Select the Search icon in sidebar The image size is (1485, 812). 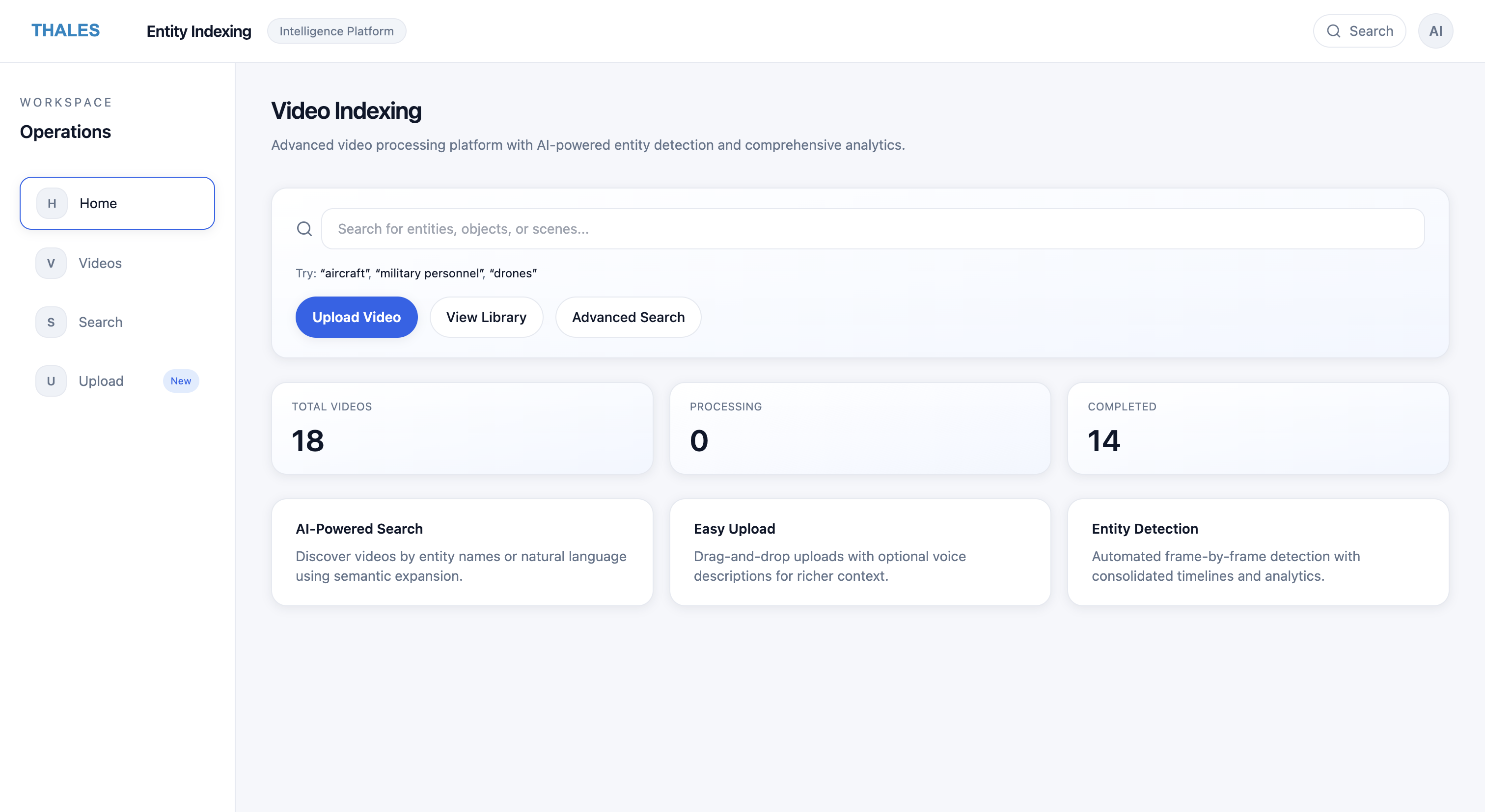(x=51, y=322)
